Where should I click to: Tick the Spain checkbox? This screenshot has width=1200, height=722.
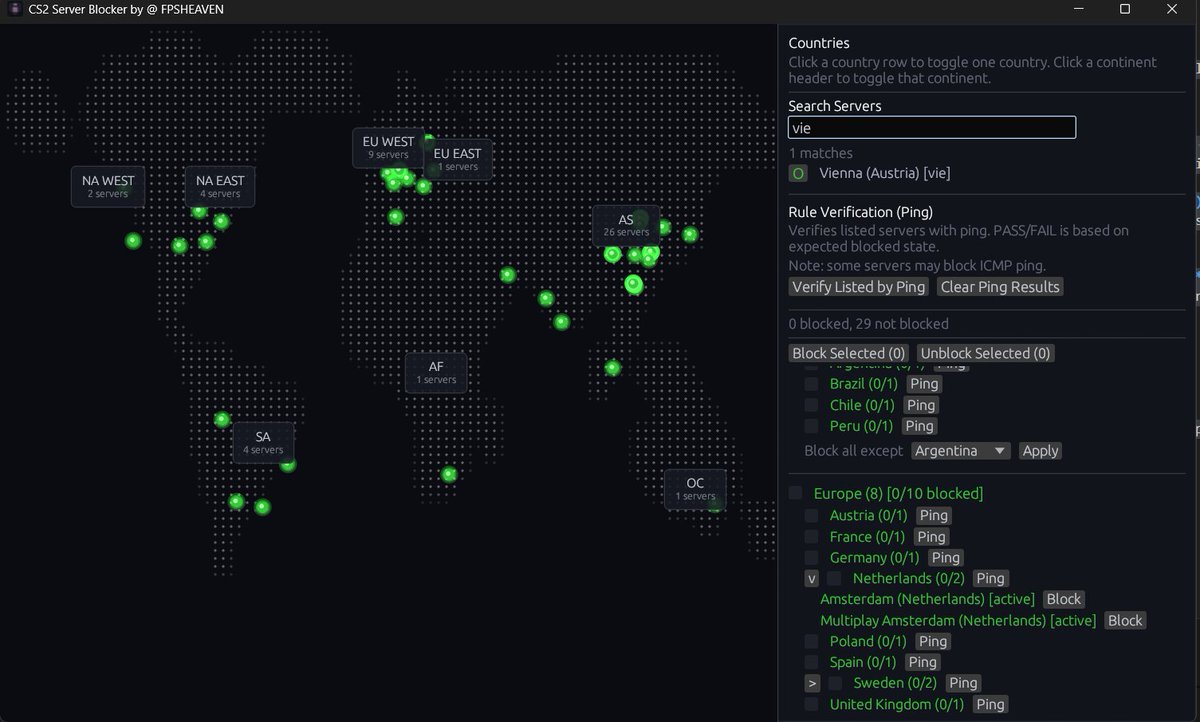[811, 663]
